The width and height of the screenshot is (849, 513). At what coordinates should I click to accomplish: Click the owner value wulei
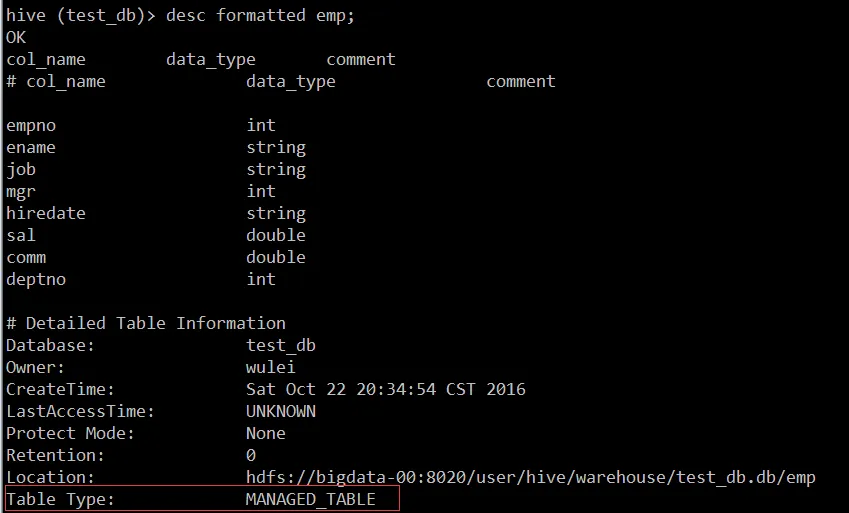pos(270,367)
